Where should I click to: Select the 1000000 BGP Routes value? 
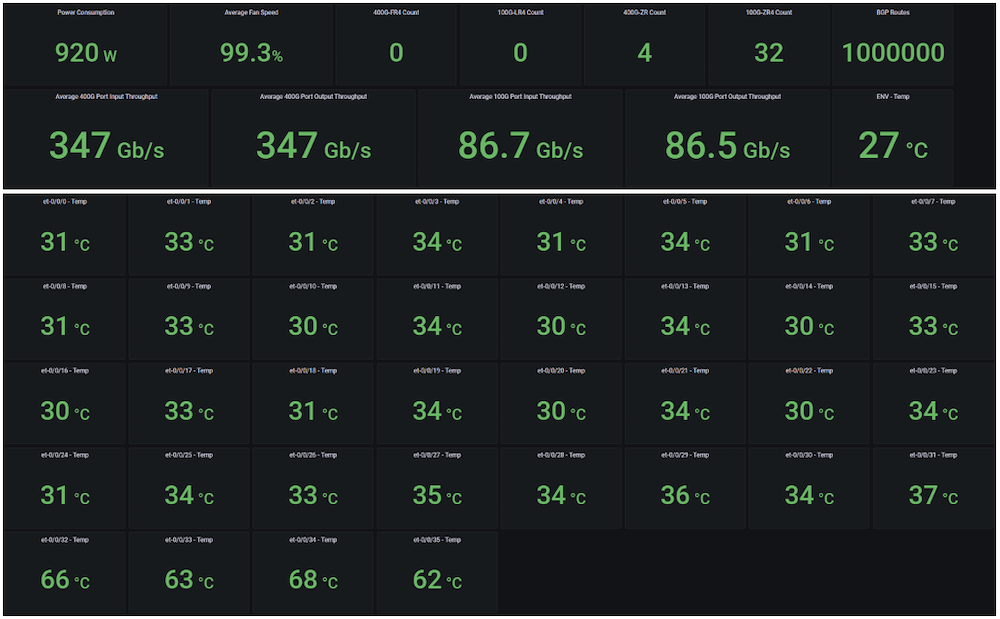893,53
